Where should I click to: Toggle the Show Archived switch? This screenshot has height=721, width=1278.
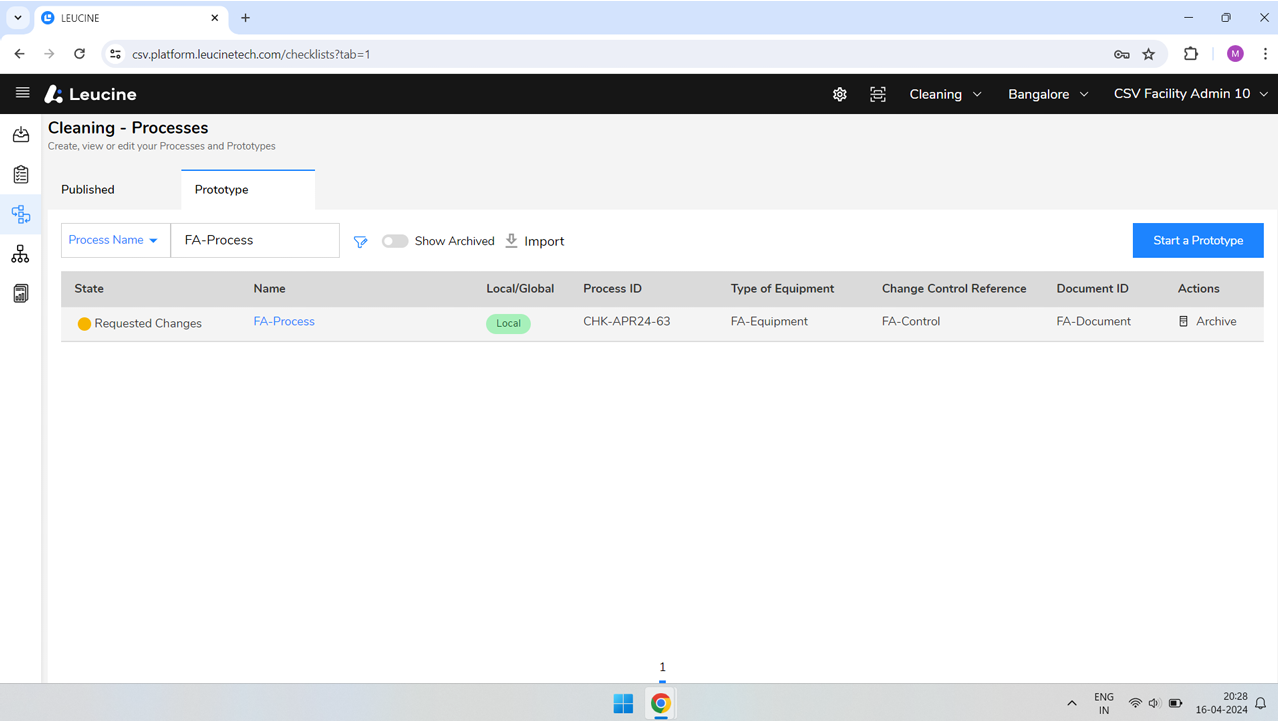coord(395,241)
